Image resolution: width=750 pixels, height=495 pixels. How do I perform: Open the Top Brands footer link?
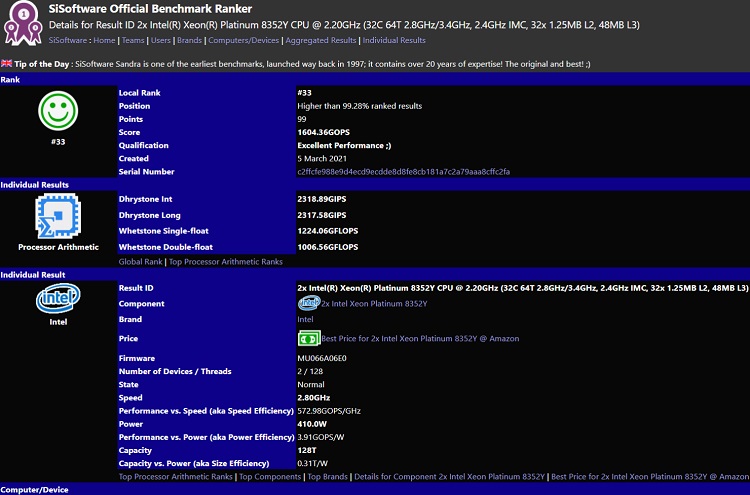coord(327,477)
